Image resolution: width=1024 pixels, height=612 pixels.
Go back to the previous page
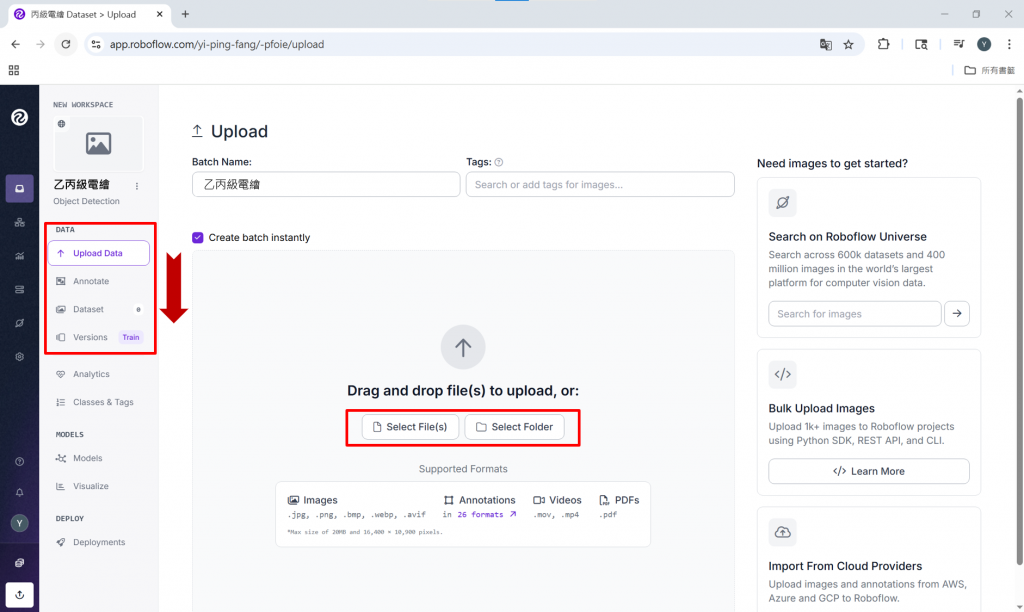point(16,44)
